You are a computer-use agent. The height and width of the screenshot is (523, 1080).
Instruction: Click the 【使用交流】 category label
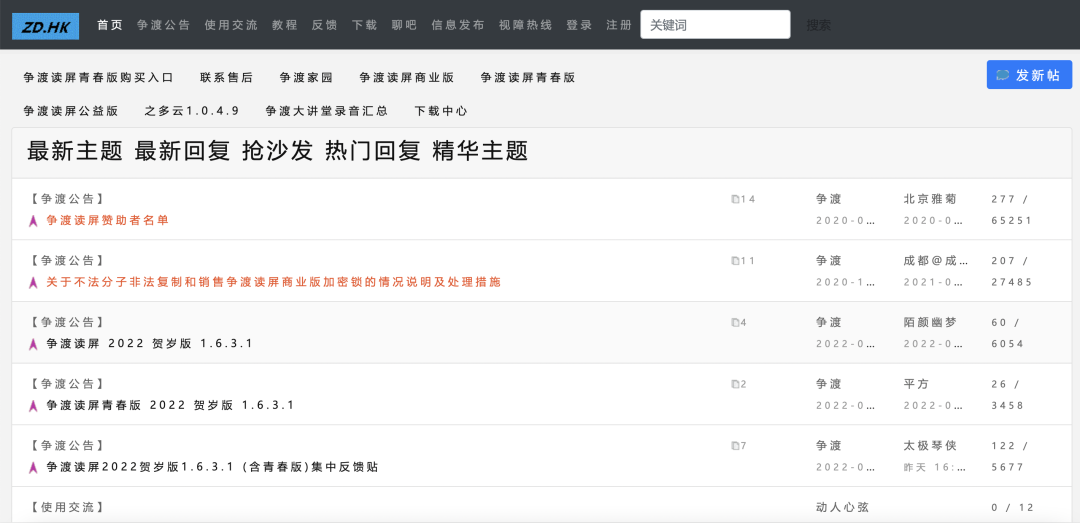click(x=66, y=508)
